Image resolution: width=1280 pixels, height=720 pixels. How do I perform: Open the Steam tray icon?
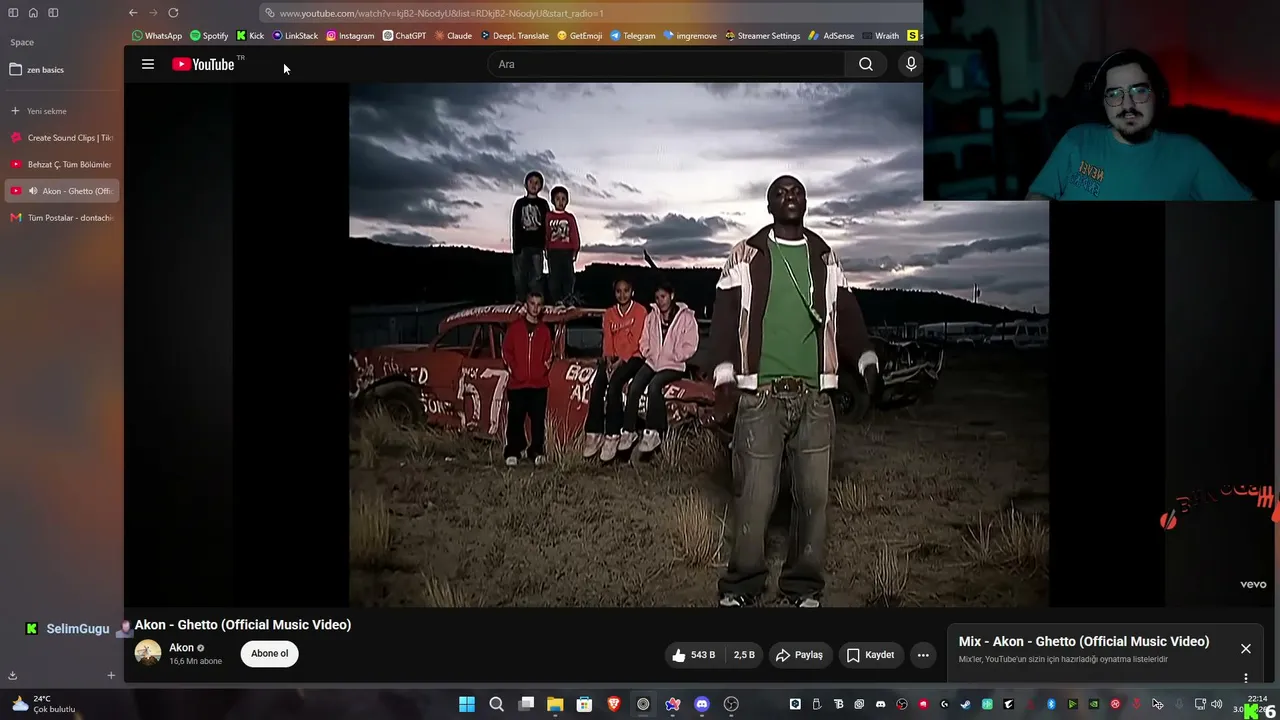[x=966, y=704]
